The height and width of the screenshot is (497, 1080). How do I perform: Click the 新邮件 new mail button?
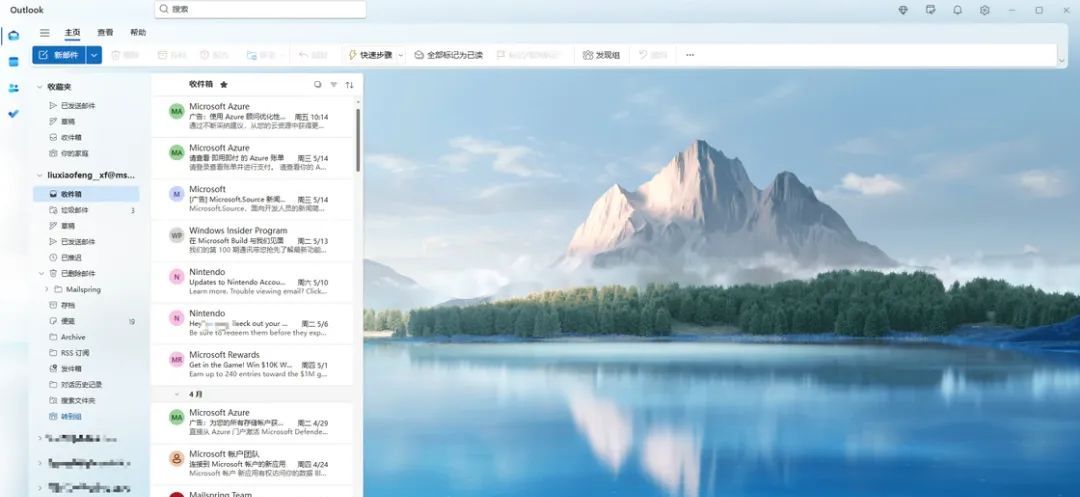pos(59,55)
